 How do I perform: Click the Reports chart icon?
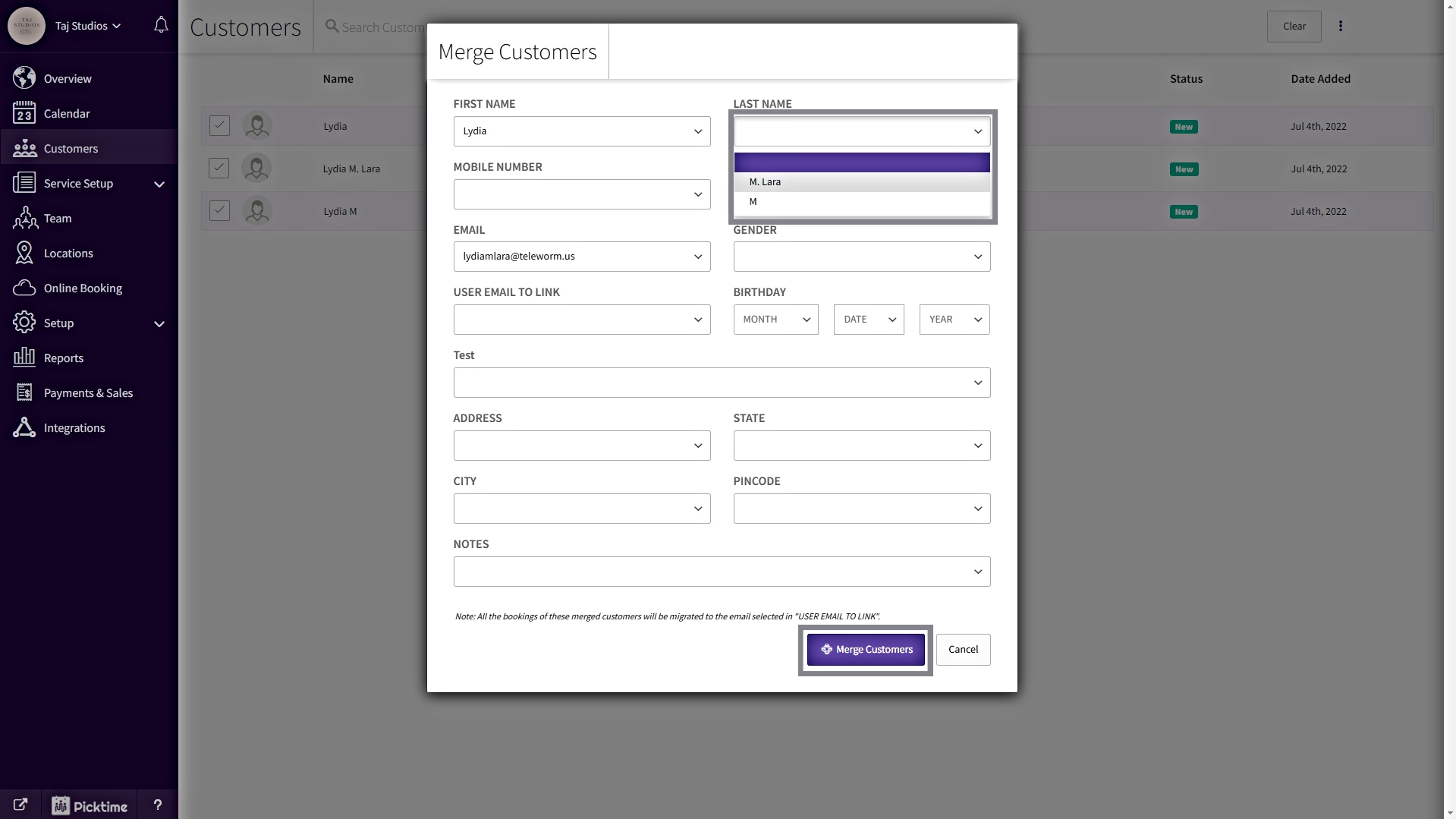tap(24, 358)
